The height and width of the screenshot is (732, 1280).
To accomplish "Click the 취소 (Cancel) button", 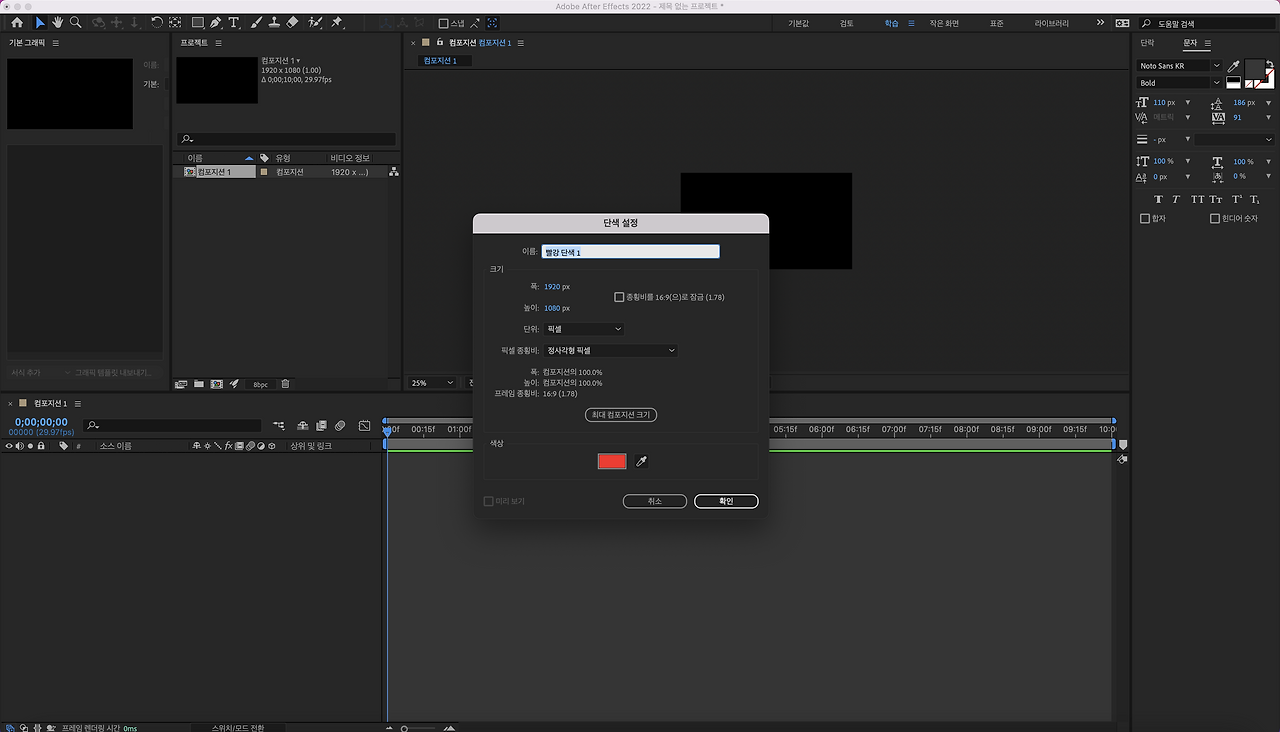I will (654, 501).
